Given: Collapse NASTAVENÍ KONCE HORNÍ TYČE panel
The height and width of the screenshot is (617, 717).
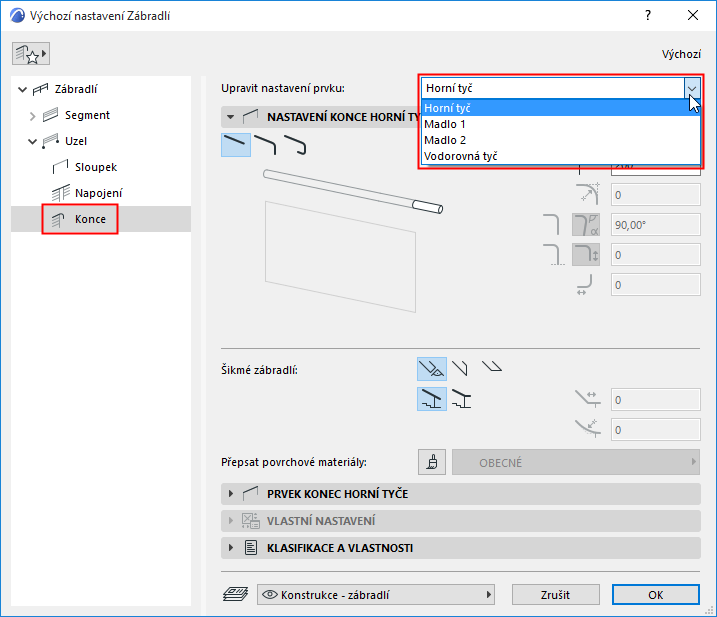Looking at the screenshot, I should [230, 117].
